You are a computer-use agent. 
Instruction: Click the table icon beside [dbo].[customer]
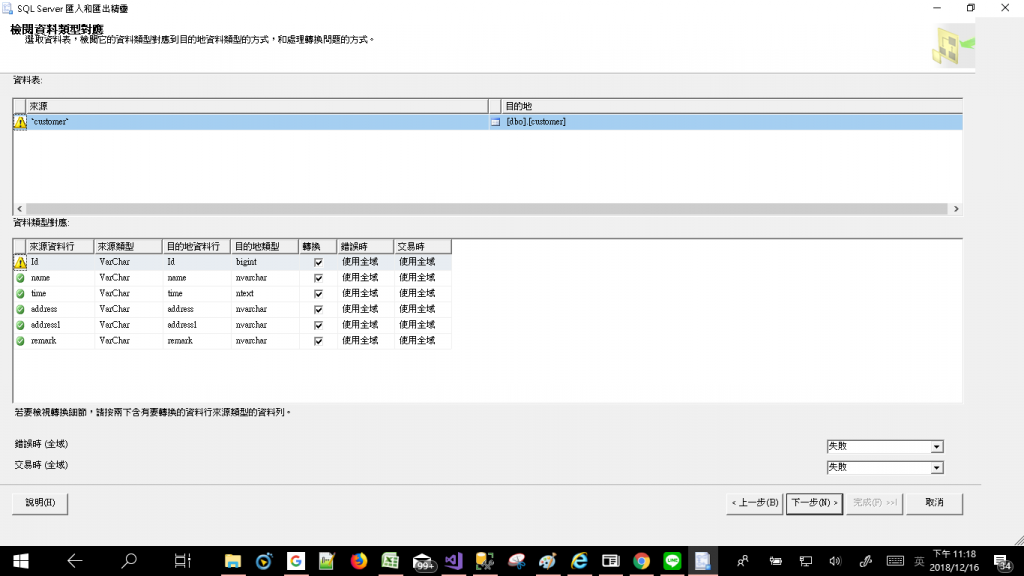[496, 122]
